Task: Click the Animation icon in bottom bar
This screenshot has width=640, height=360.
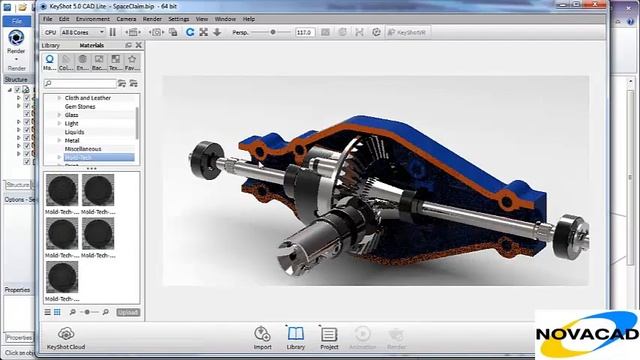Action: click(x=362, y=338)
